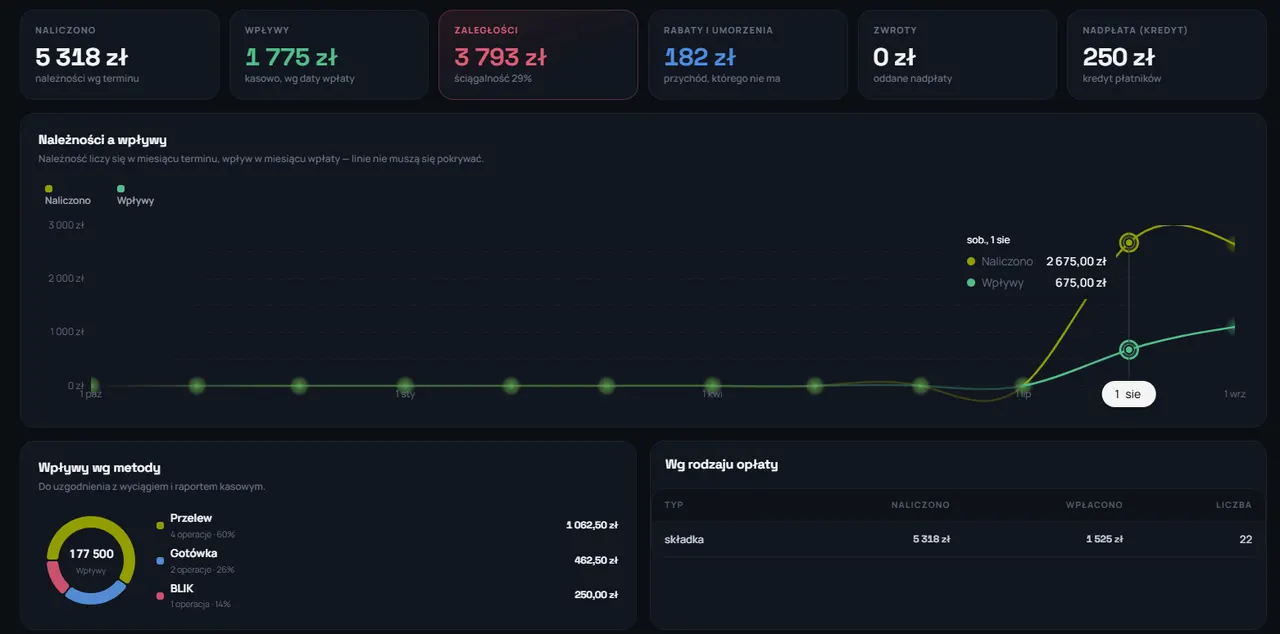The height and width of the screenshot is (634, 1280).
Task: Click the red BLIK segment of the donut
Action: [56, 577]
